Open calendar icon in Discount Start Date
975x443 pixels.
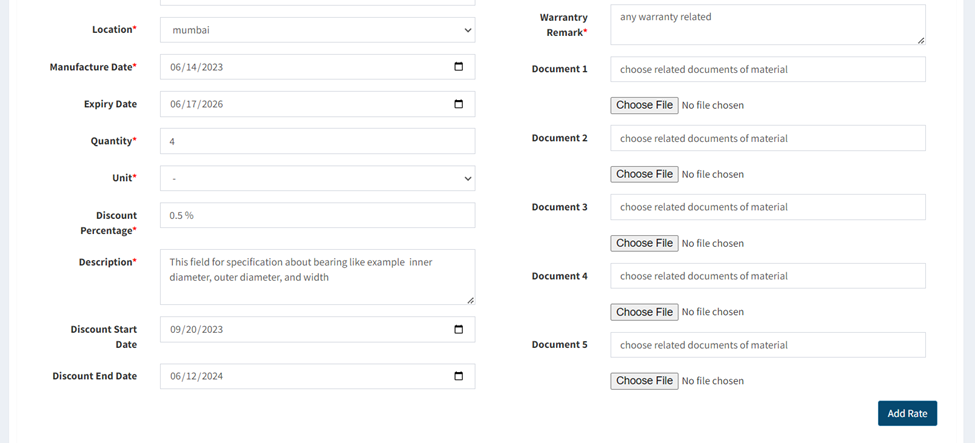pos(459,329)
